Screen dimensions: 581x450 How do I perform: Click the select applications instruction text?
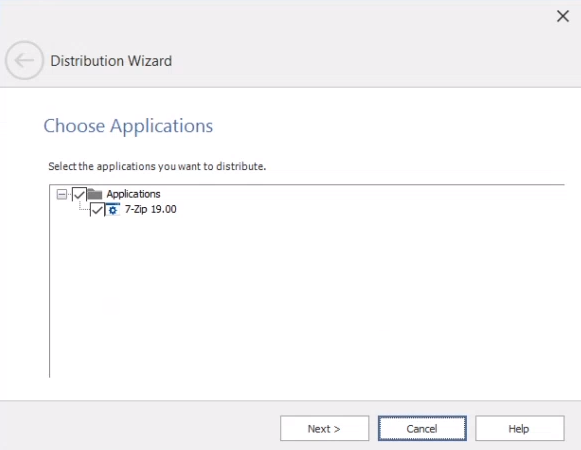pos(157,166)
